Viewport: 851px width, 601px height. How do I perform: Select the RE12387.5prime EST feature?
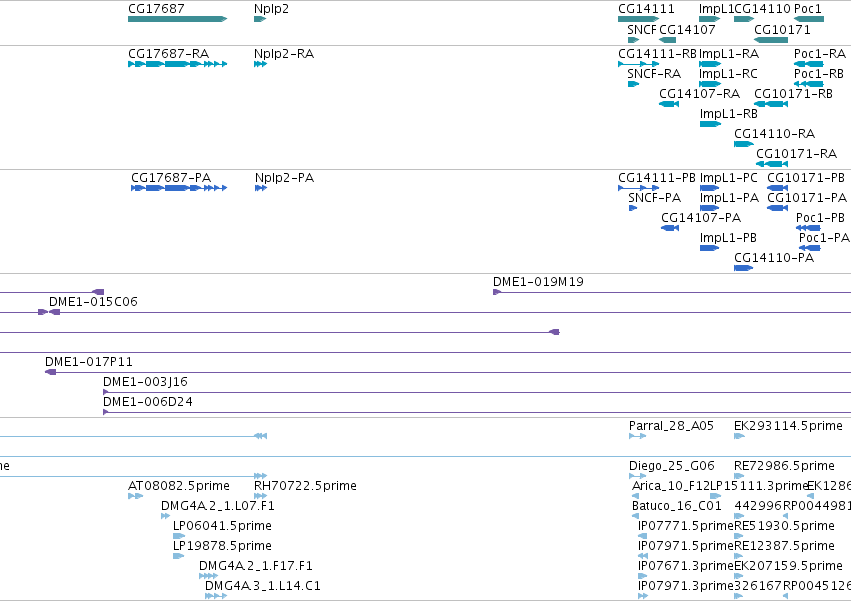739,556
